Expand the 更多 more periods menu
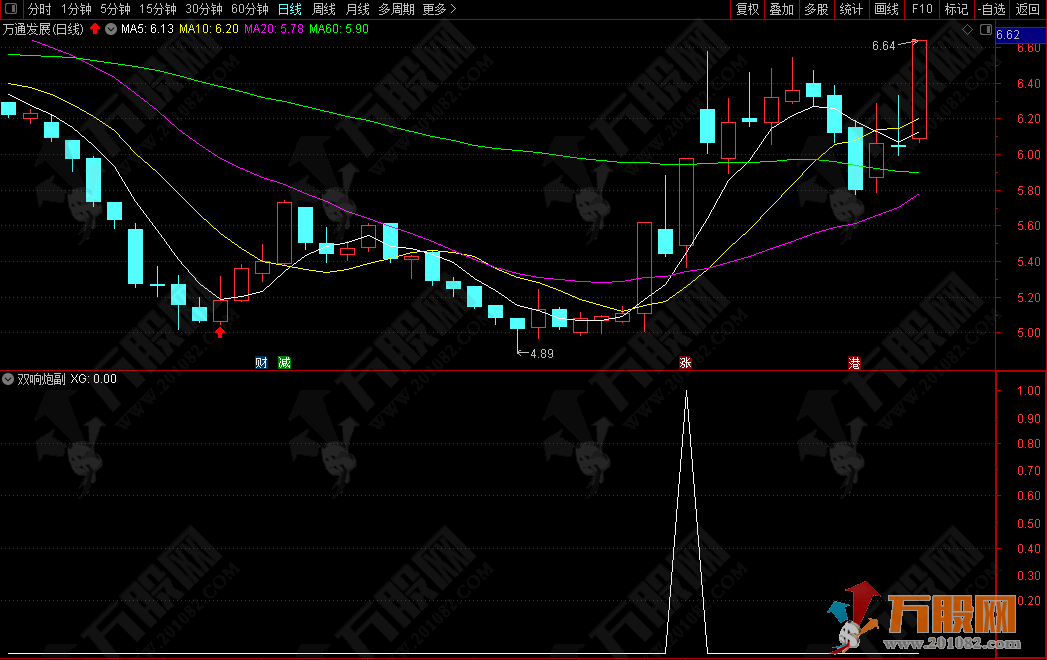 [439, 9]
